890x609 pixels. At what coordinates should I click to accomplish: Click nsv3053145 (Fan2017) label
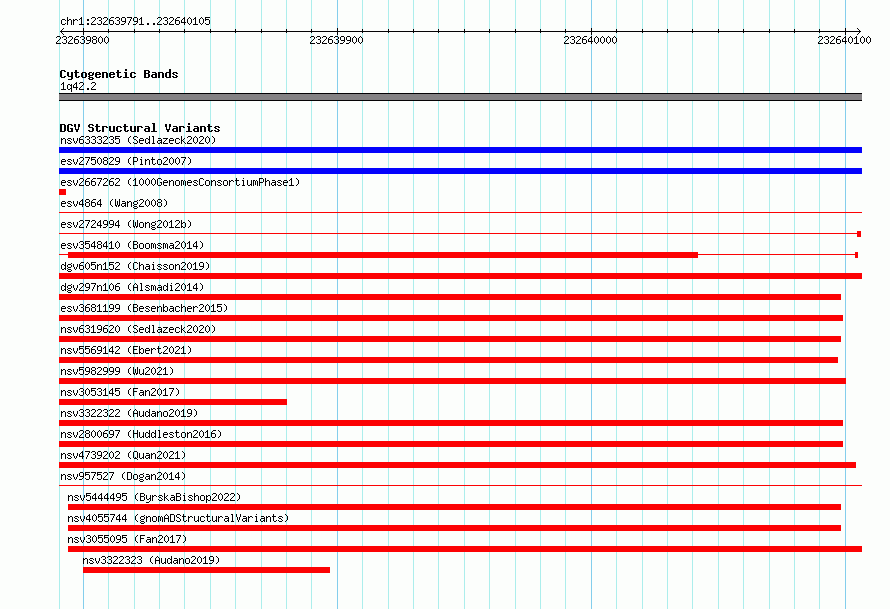tap(120, 392)
